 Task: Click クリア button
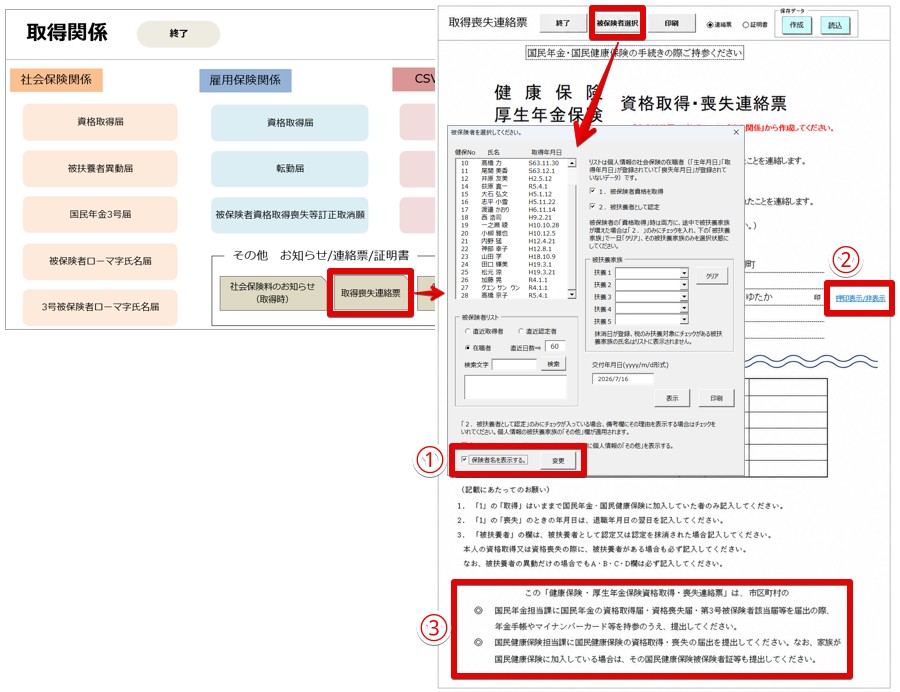click(712, 276)
